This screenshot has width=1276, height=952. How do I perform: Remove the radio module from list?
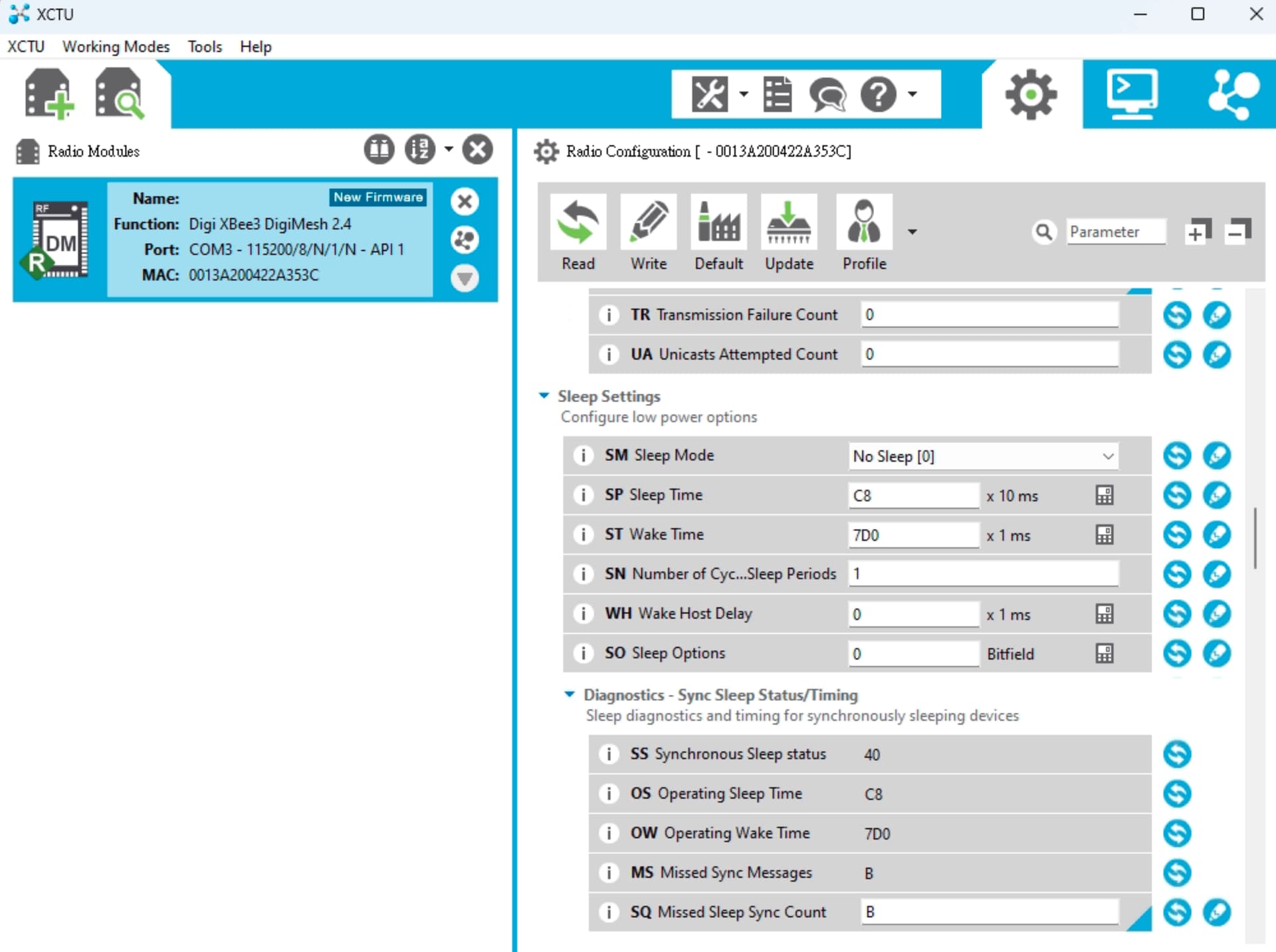tap(465, 201)
